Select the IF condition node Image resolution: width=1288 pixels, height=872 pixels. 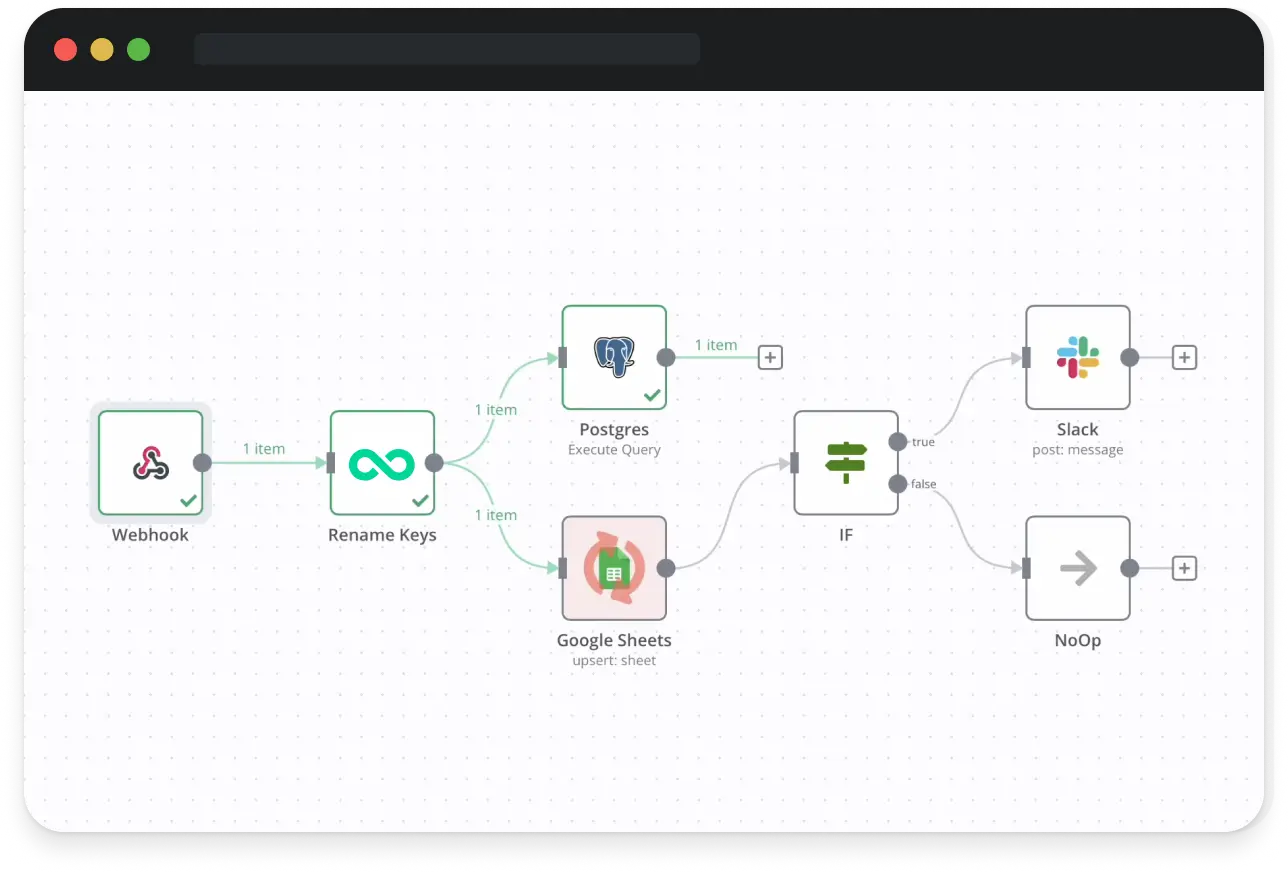pyautogui.click(x=846, y=463)
